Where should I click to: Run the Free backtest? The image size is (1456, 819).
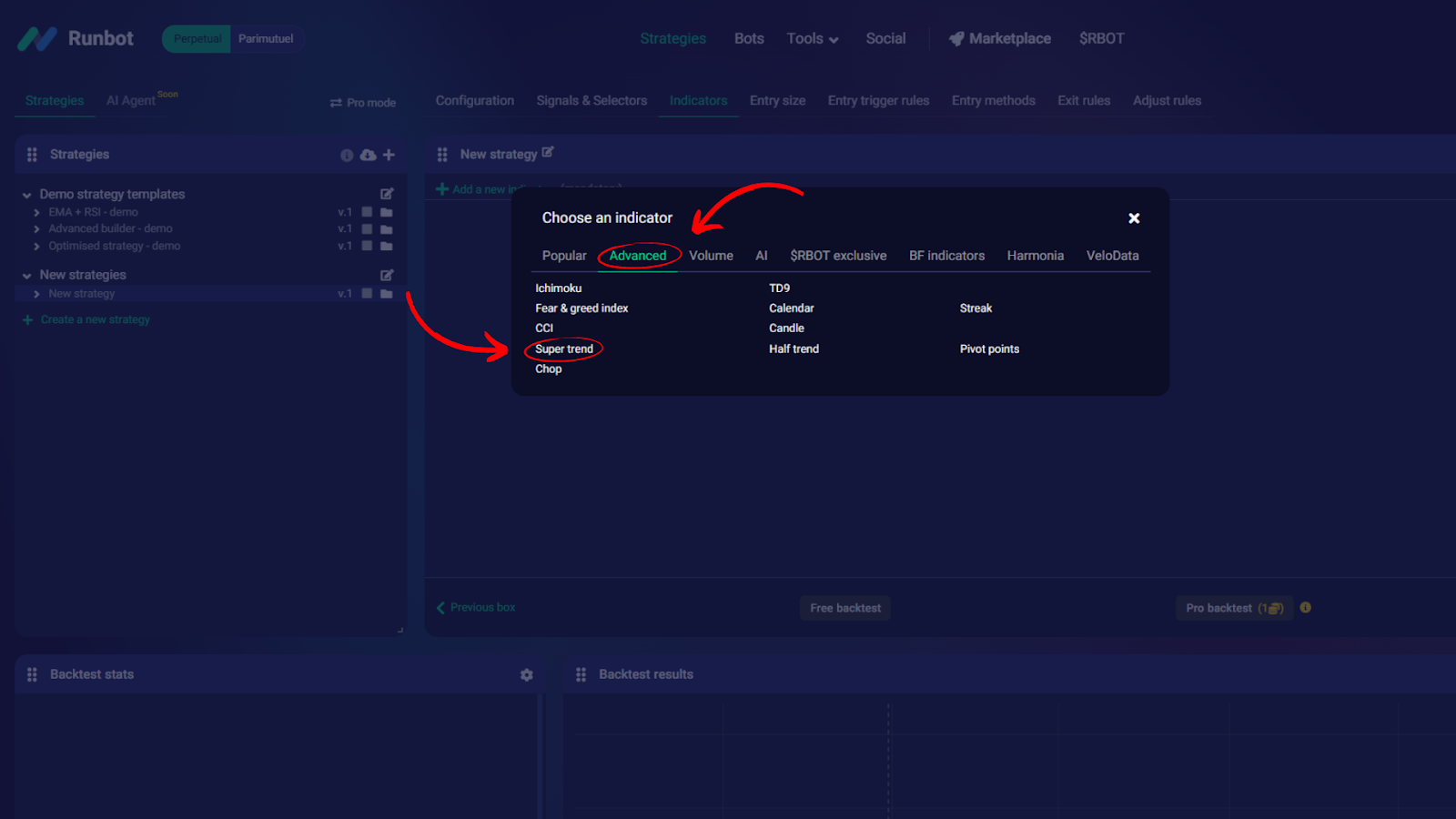tap(845, 608)
